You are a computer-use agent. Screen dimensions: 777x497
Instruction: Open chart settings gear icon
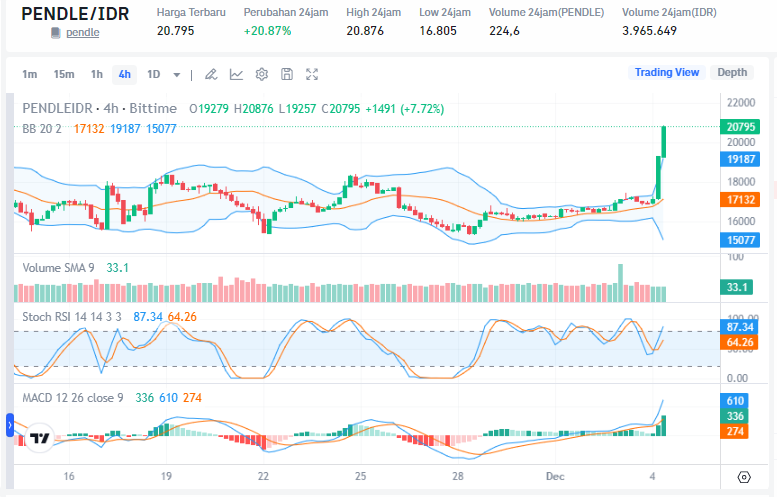262,74
